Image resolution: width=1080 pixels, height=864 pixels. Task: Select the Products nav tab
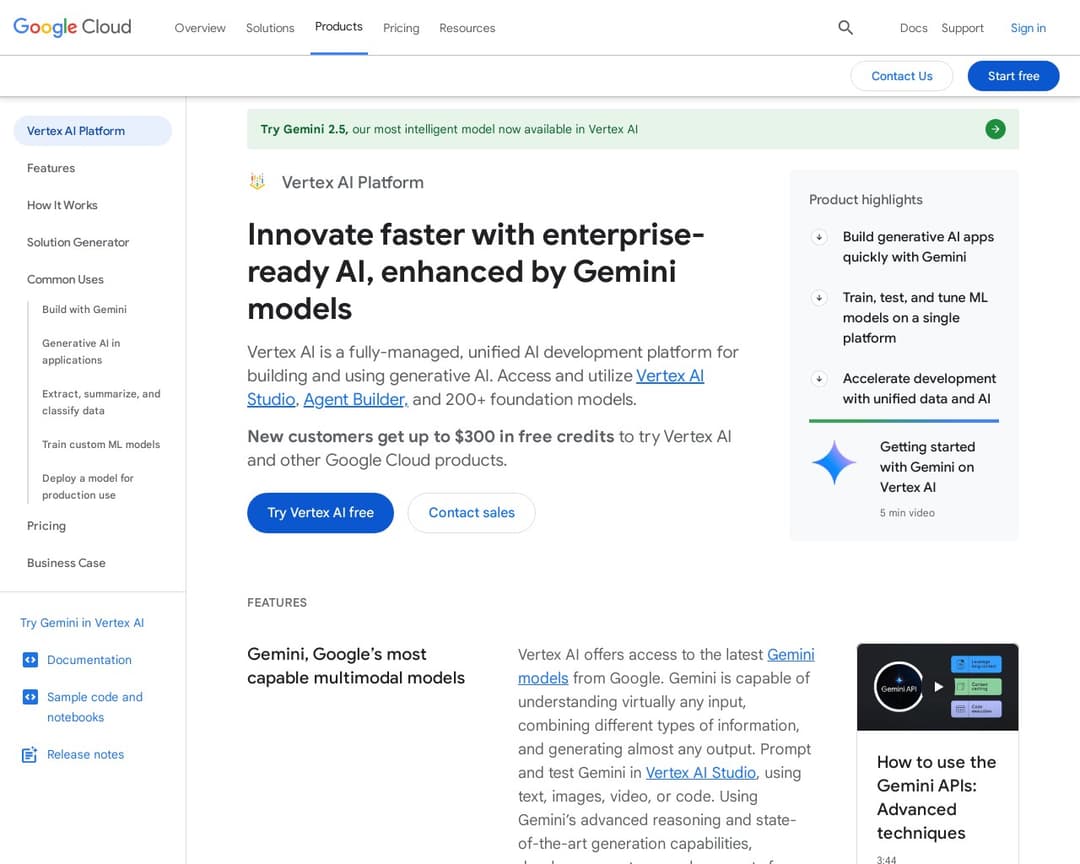click(x=338, y=27)
